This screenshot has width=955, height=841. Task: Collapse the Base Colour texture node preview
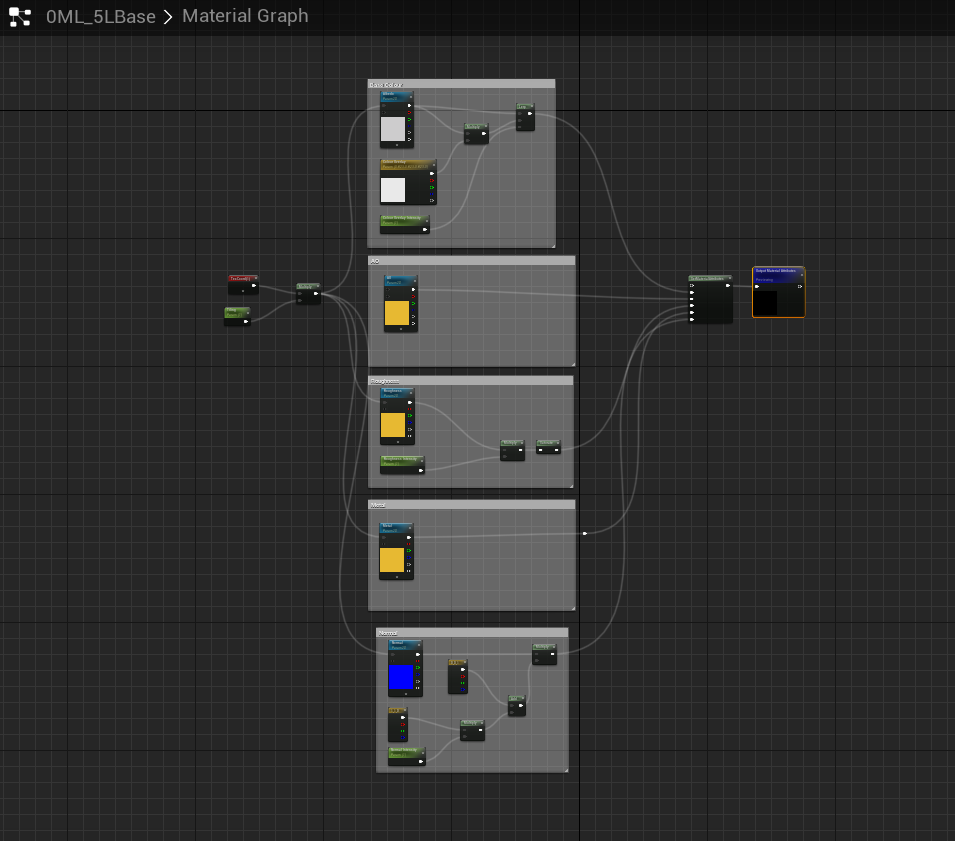(397, 145)
